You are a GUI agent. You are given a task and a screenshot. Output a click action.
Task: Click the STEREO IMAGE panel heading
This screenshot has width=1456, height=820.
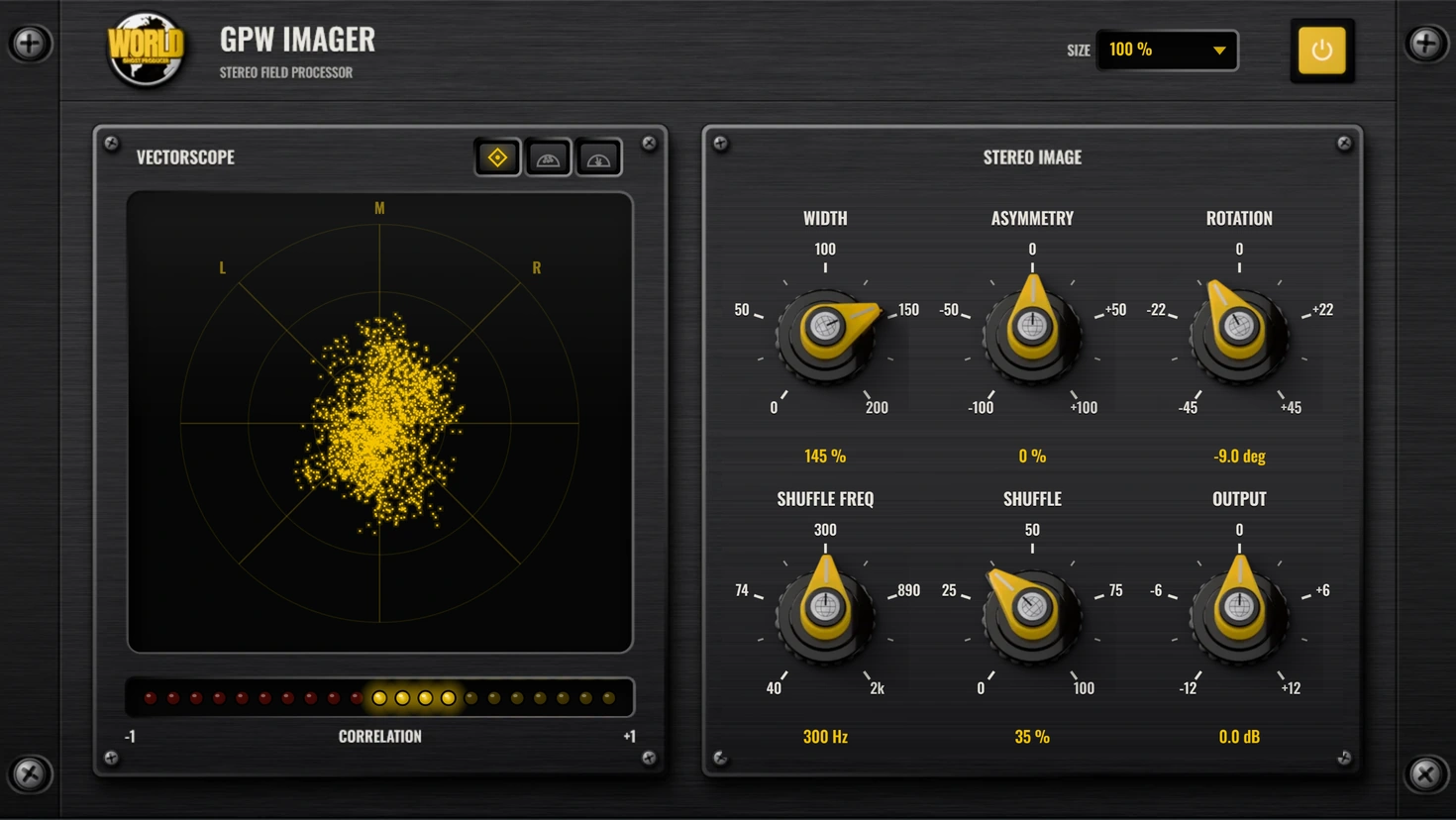pyautogui.click(x=1032, y=157)
